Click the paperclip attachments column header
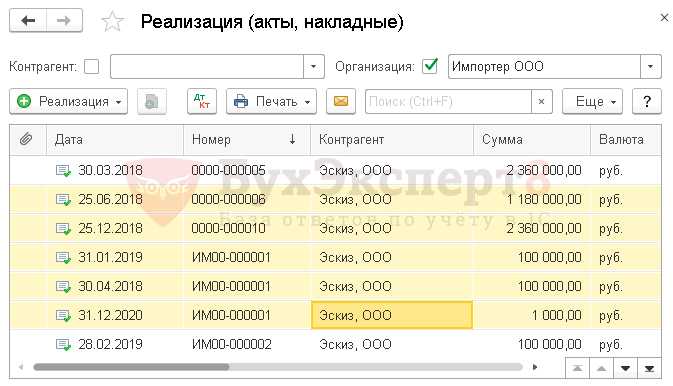Viewport: 673px width, 386px height. click(x=27, y=140)
